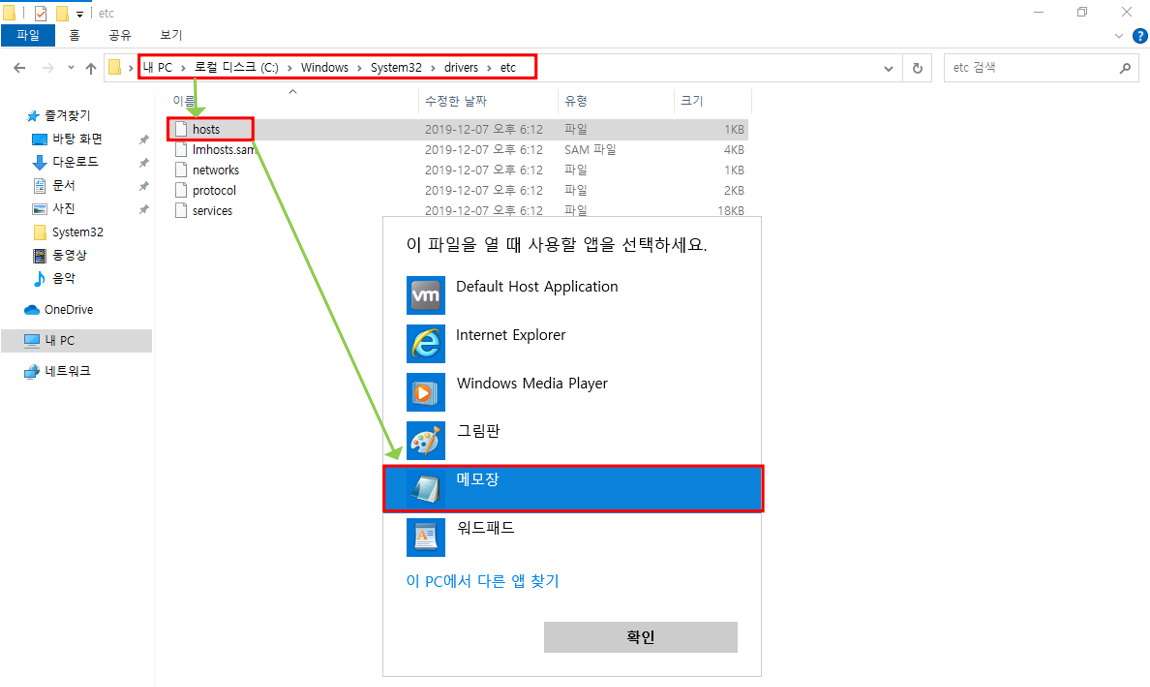
Task: Go up one folder level
Action: [x=91, y=68]
